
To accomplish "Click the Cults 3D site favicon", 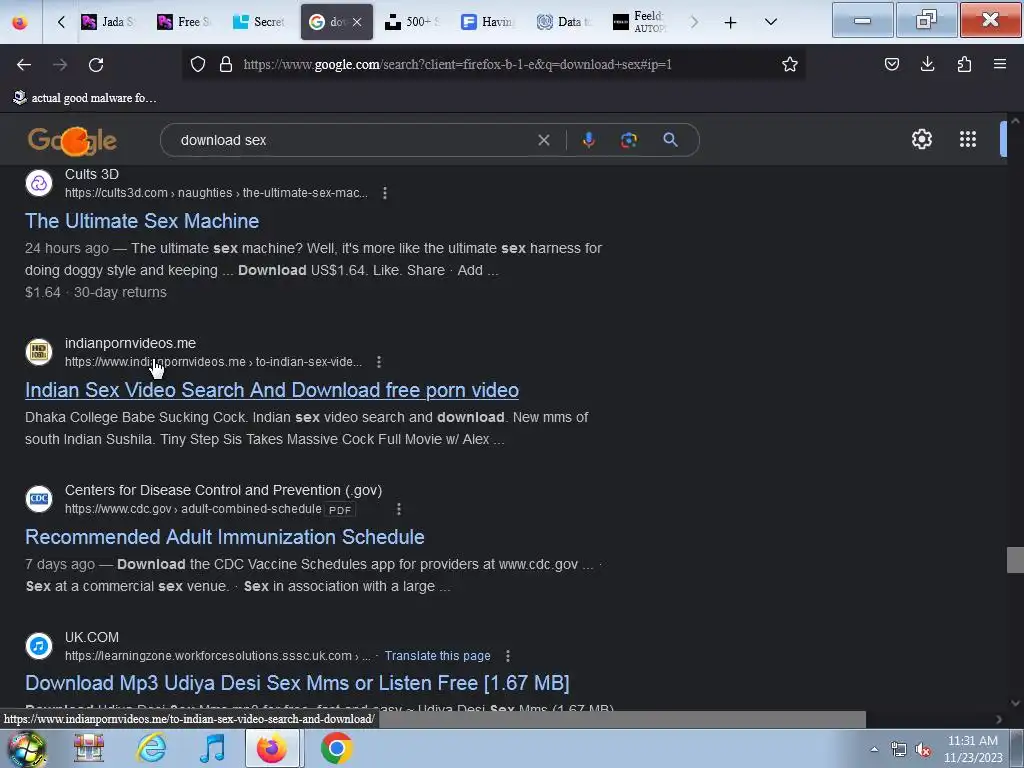I will click(39, 183).
